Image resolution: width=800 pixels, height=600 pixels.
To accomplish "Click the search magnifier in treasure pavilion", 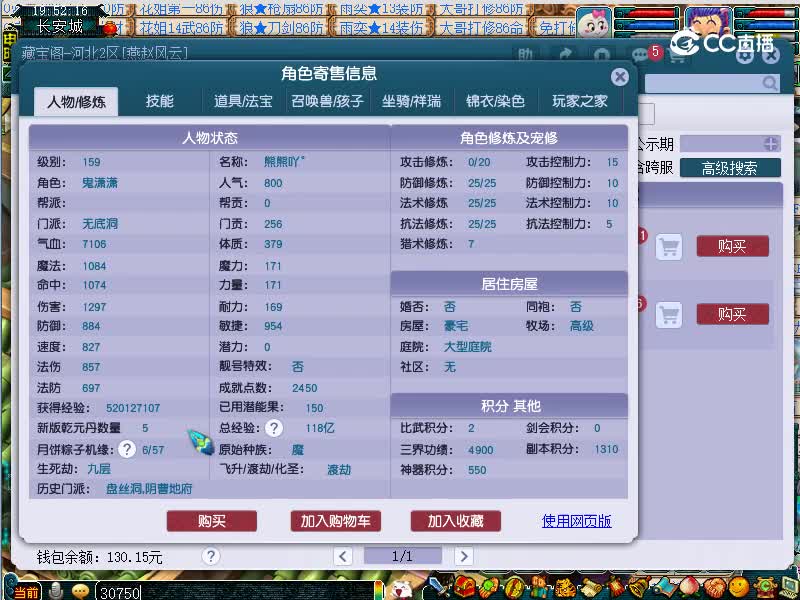I will pyautogui.click(x=769, y=83).
